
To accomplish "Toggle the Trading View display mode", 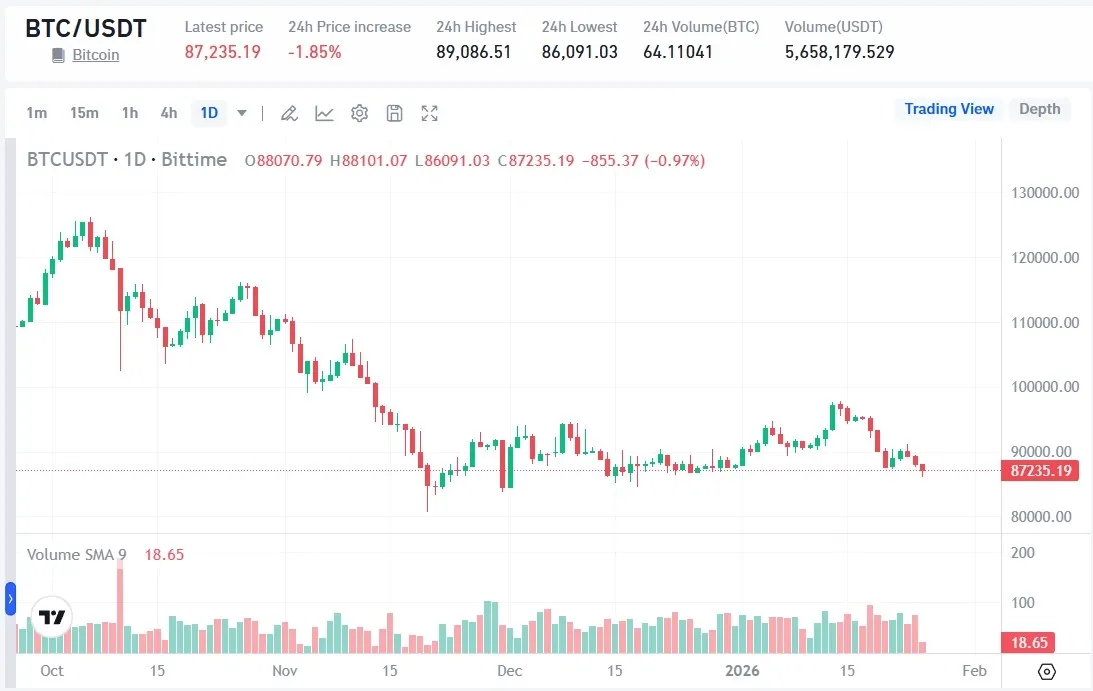I will [948, 109].
